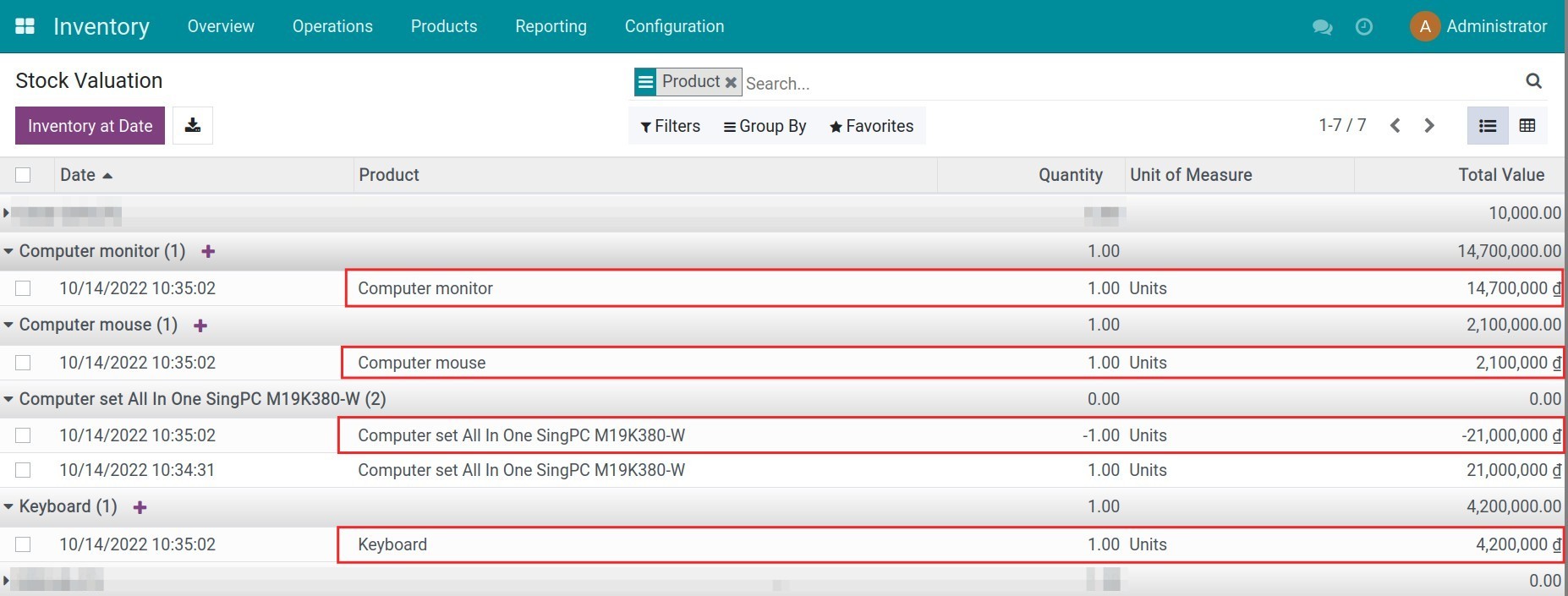Open the conversations chat icon
Screen dimensions: 1568x596
pyautogui.click(x=1322, y=27)
